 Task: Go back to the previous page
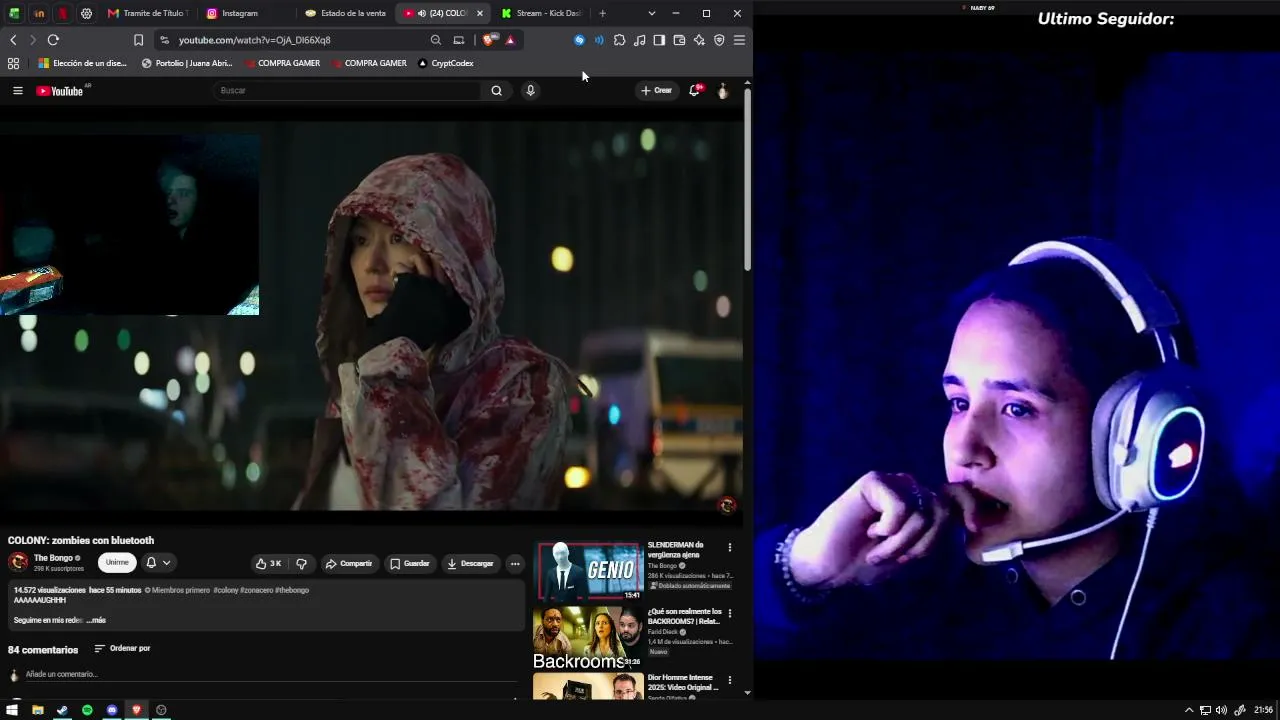coord(13,40)
